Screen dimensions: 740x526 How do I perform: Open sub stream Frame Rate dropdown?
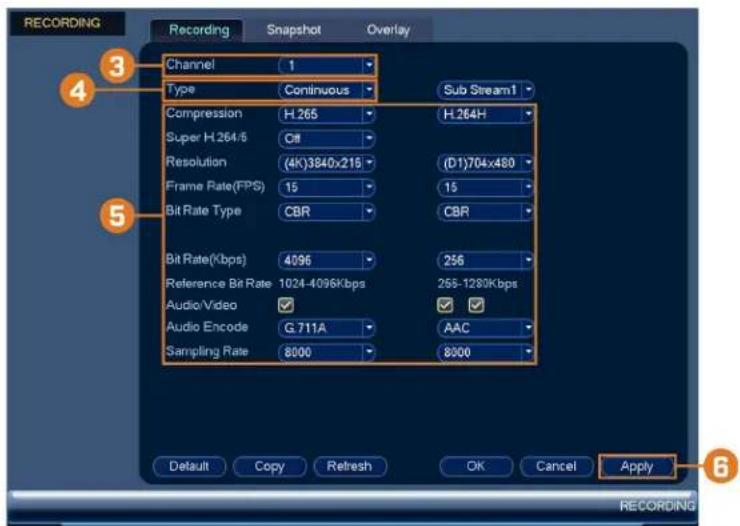486,187
